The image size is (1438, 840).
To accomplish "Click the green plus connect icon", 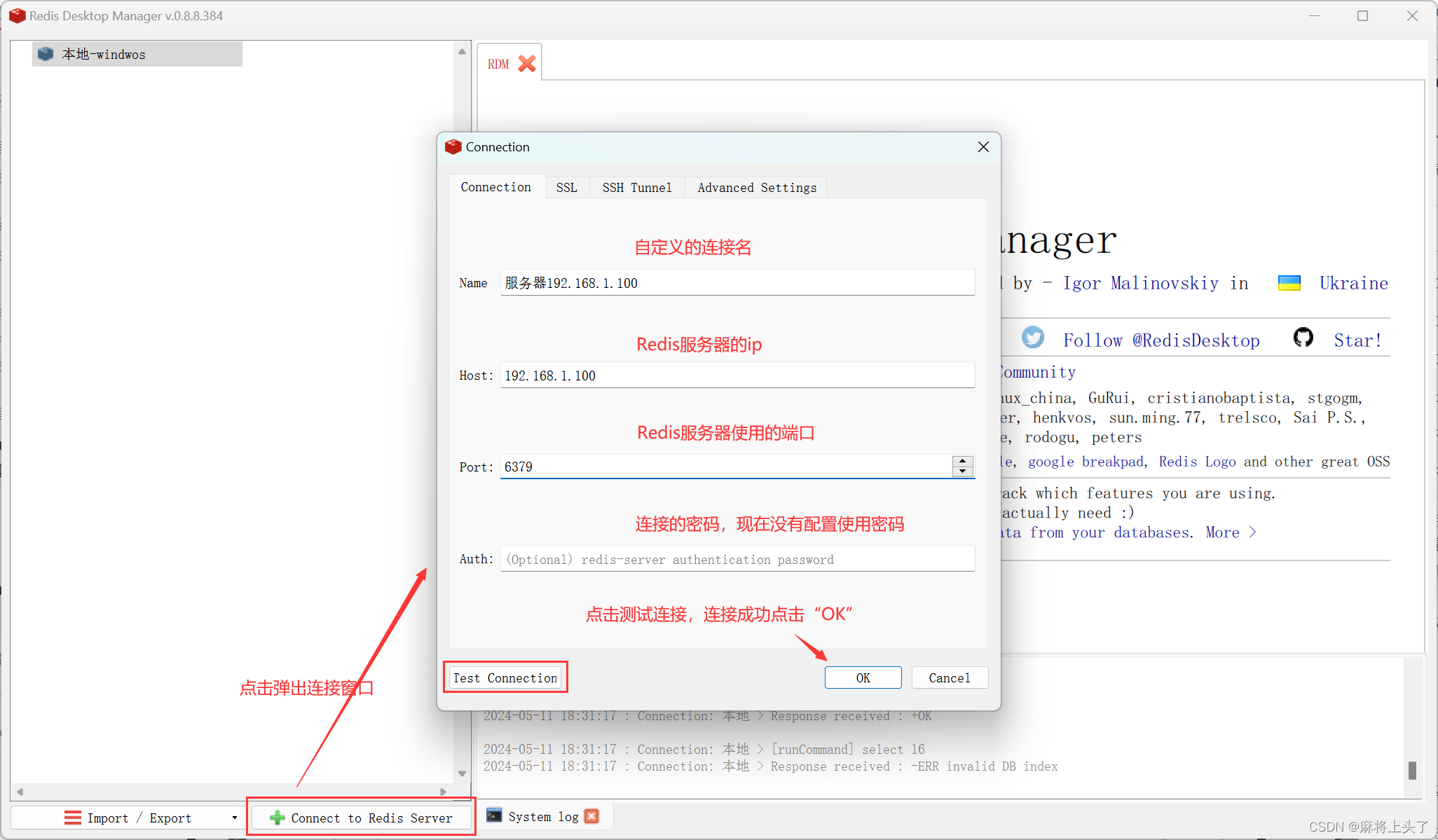I will pos(277,818).
